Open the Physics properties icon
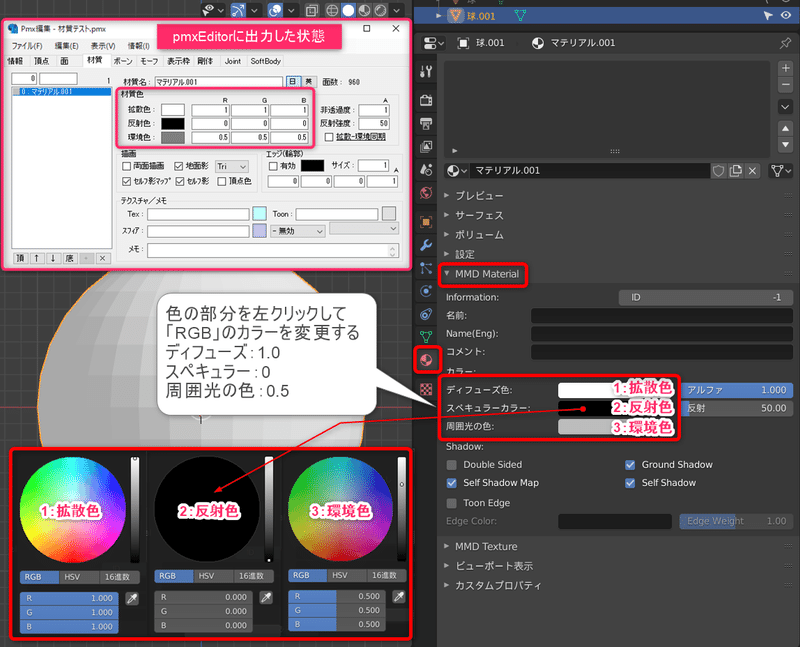800x647 pixels. pos(426,291)
